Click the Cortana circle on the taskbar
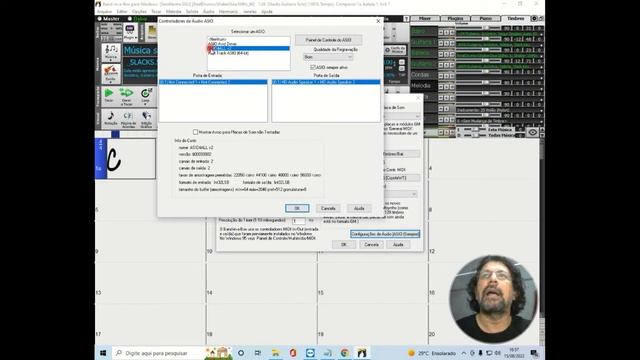Screen dimensions: 640x360 [x=241, y=353]
